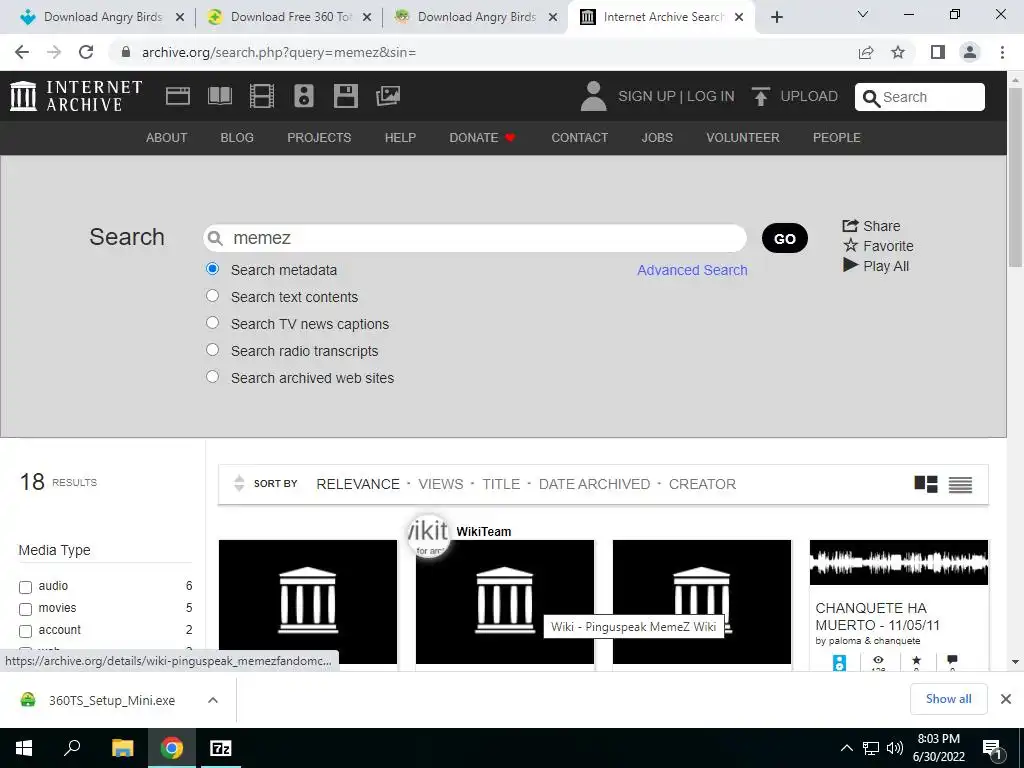Select Search metadata radio button
Screen dimensions: 1024x768
click(212, 268)
